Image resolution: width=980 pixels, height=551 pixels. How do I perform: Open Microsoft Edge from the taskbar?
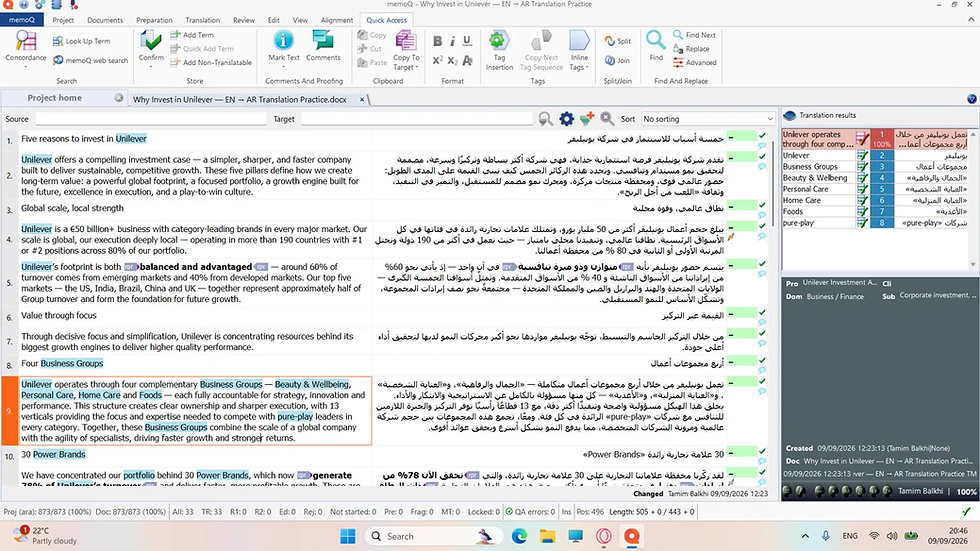519,536
